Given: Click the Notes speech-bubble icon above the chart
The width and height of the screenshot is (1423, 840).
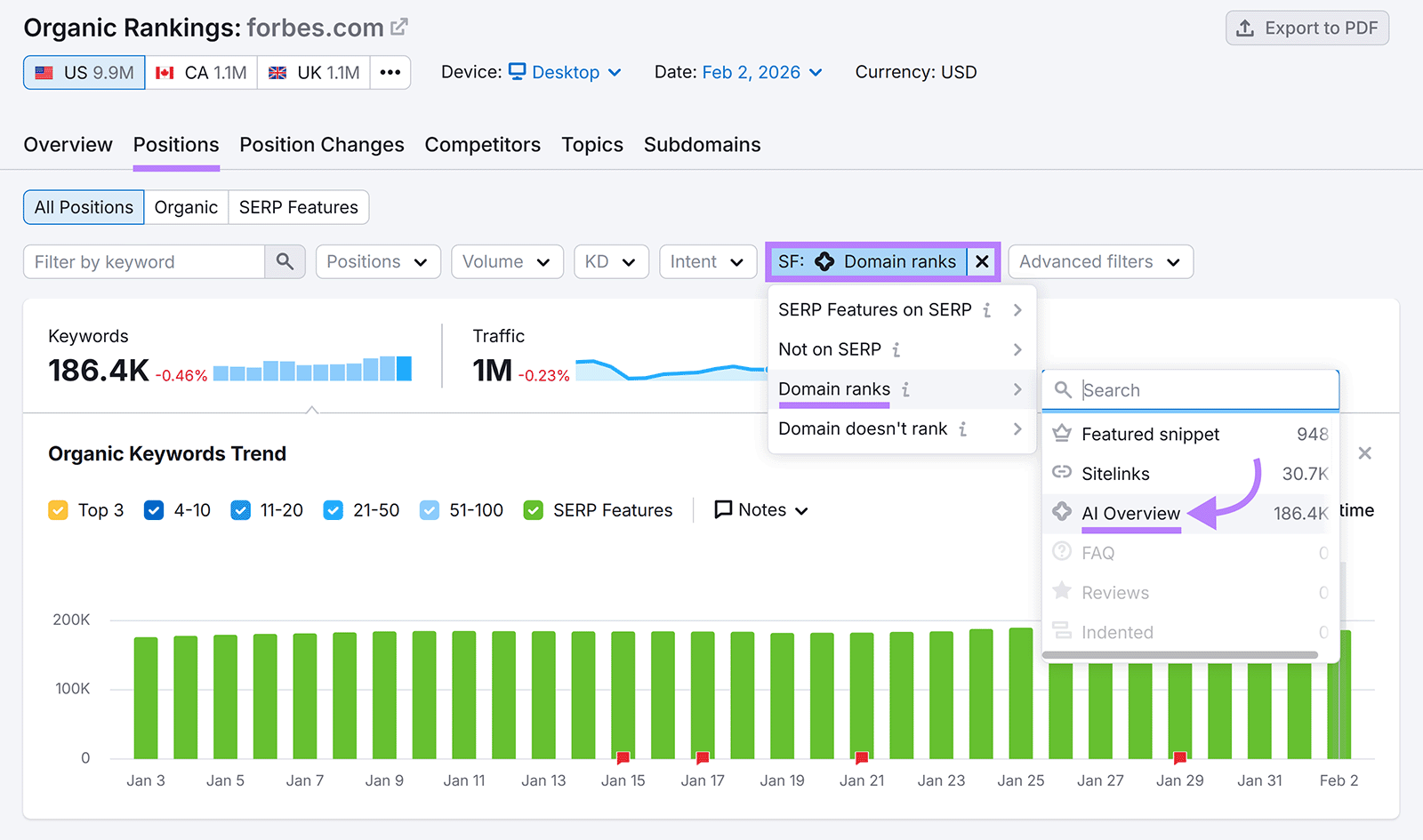Looking at the screenshot, I should [723, 509].
